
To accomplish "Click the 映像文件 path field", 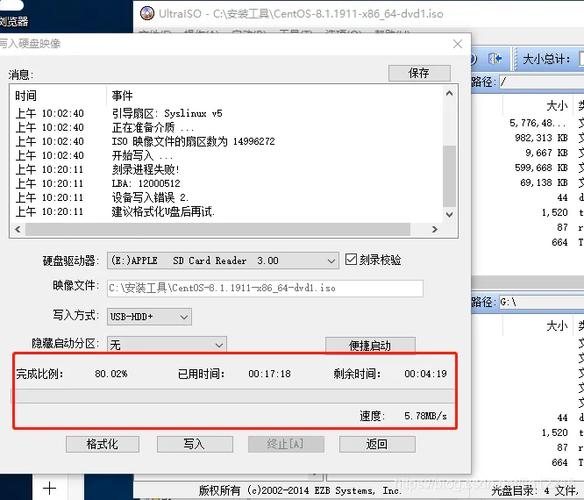I will tap(265, 288).
